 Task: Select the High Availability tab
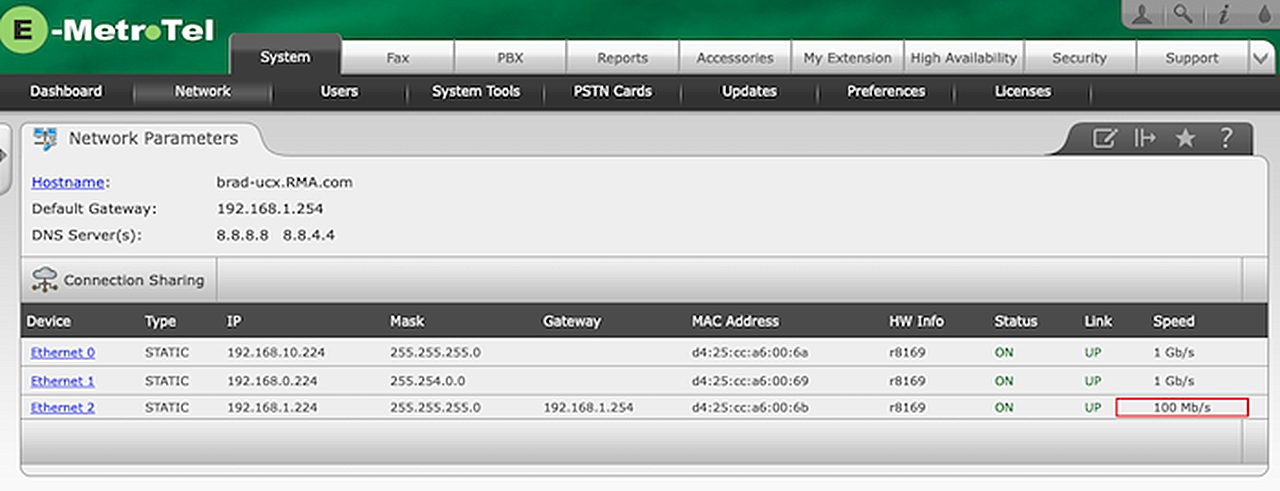(x=963, y=58)
